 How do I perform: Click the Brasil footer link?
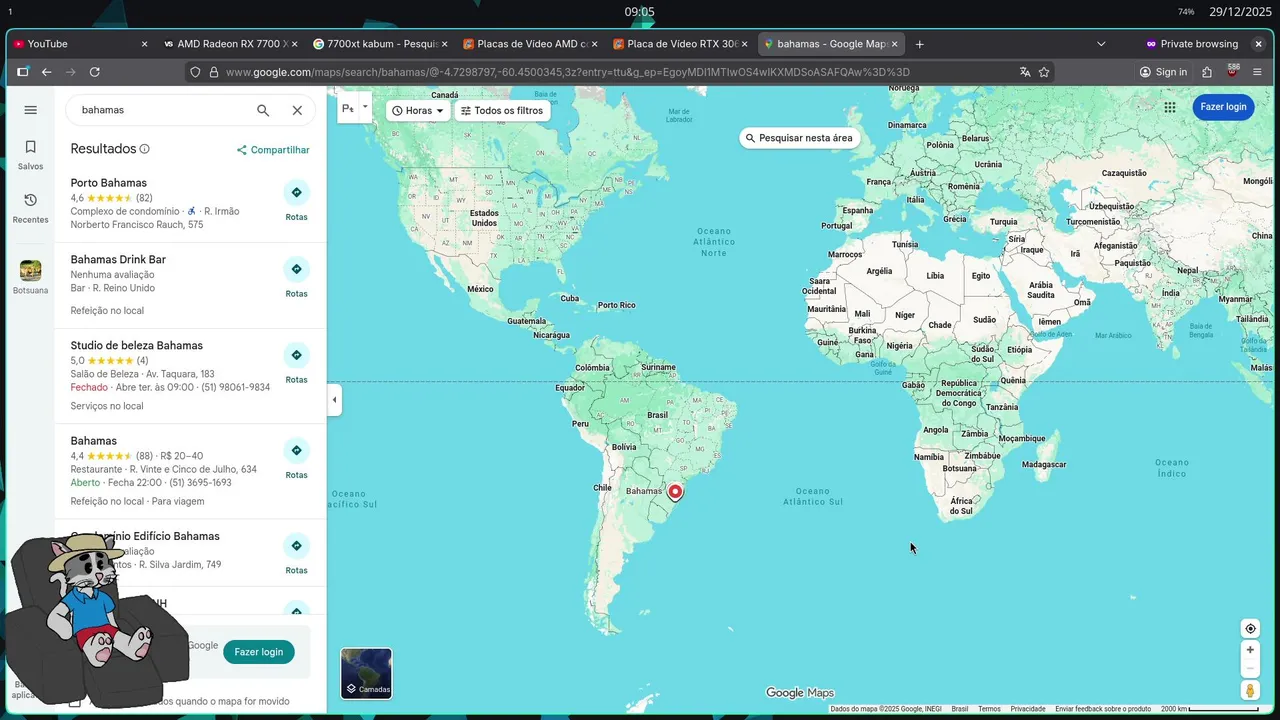pyautogui.click(x=960, y=709)
